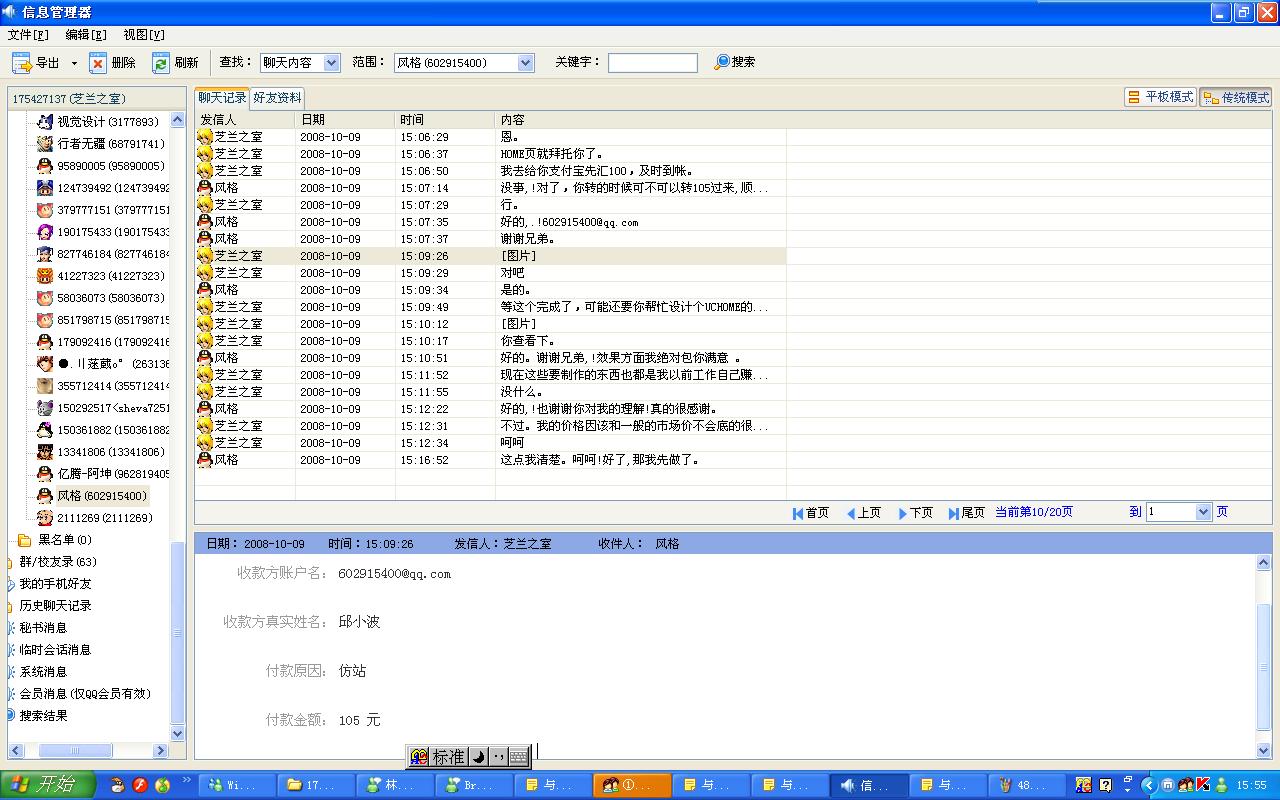Click the avatar of 行者无疆 (68791741)

pos(44,144)
